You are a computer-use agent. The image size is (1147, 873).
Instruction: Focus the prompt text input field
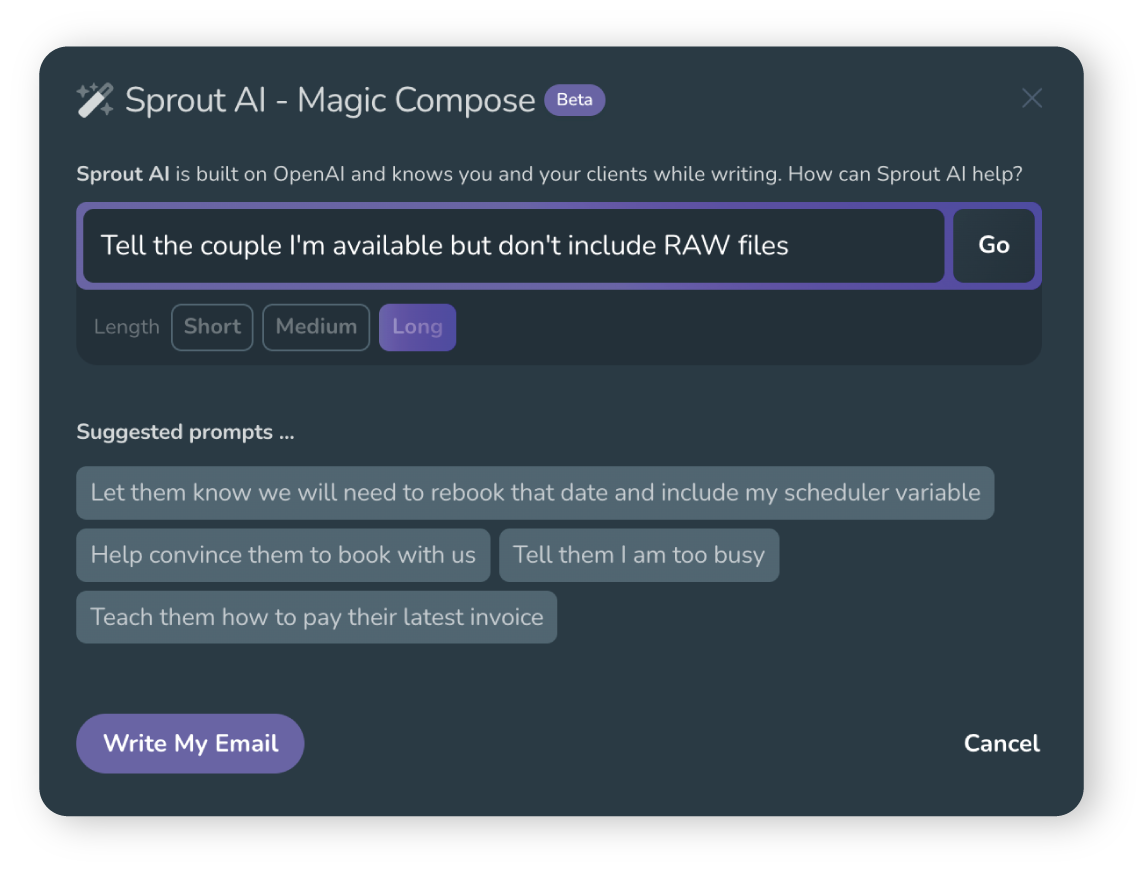click(x=513, y=246)
